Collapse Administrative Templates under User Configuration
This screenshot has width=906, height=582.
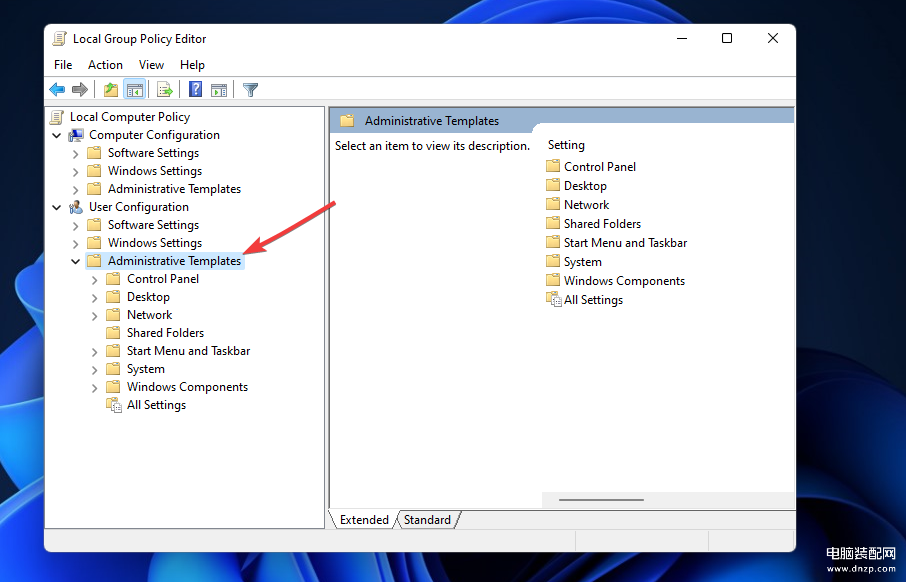(76, 261)
